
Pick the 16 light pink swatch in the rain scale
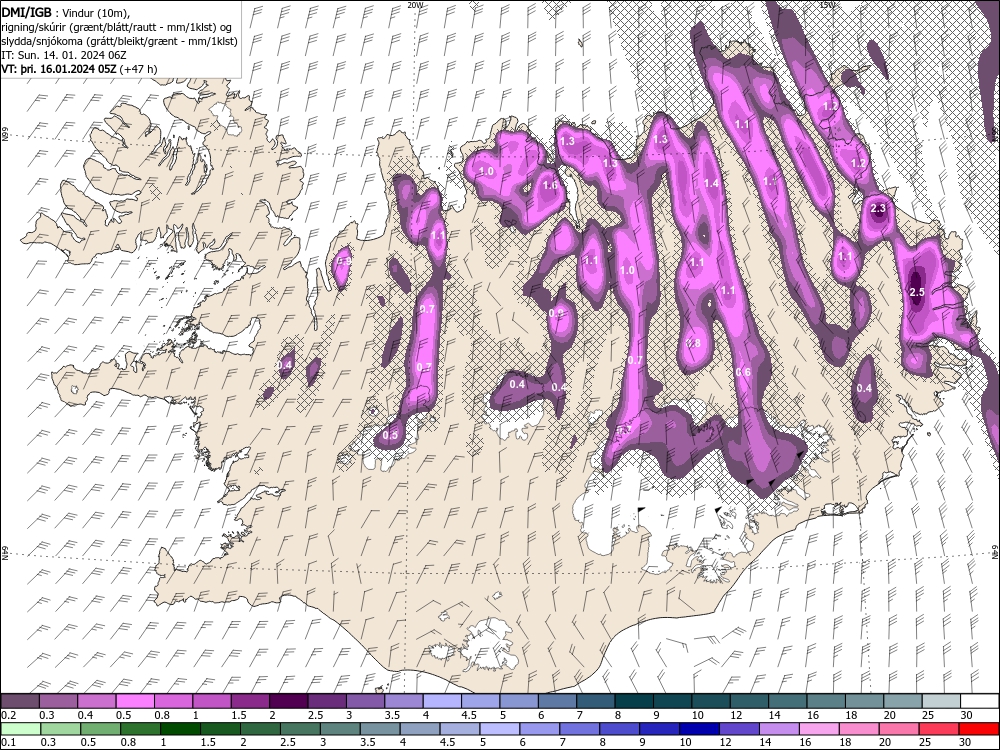pos(820,729)
